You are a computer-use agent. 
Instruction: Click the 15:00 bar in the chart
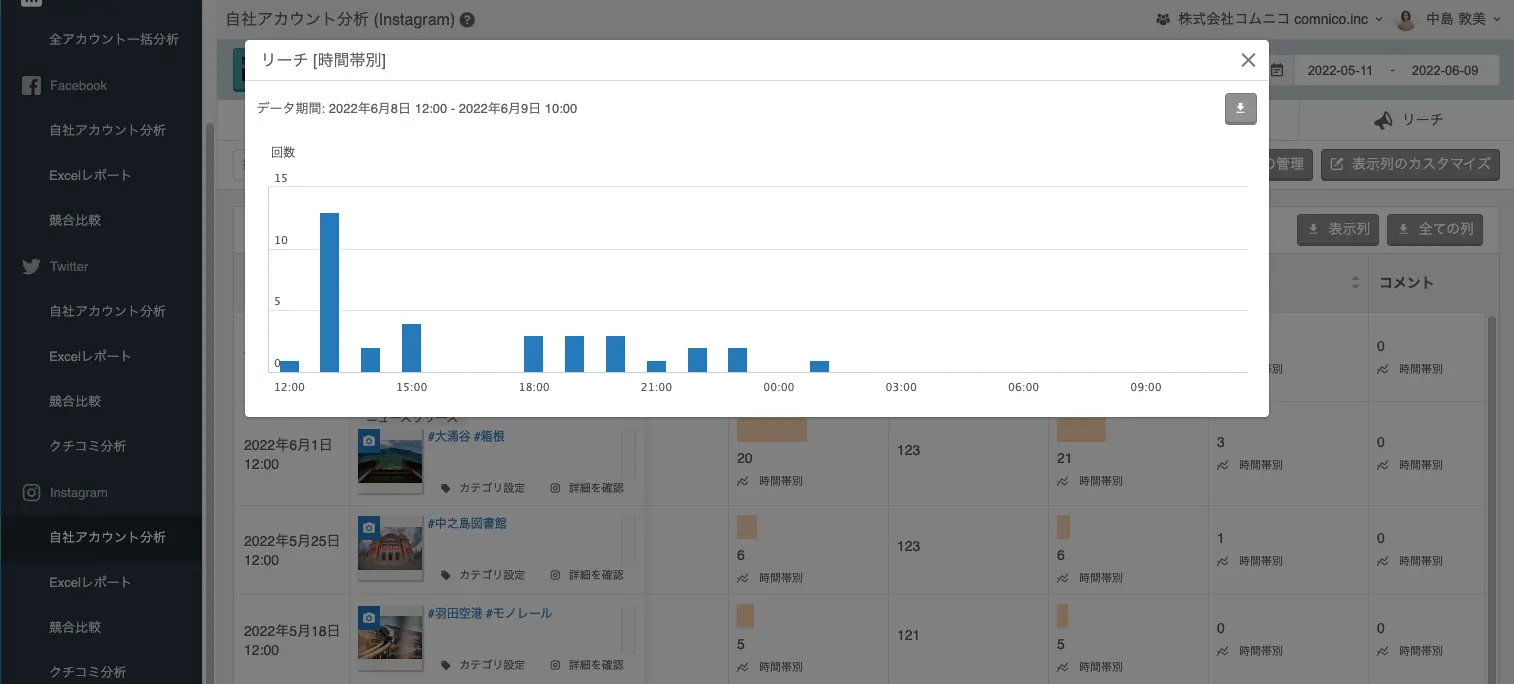click(411, 348)
